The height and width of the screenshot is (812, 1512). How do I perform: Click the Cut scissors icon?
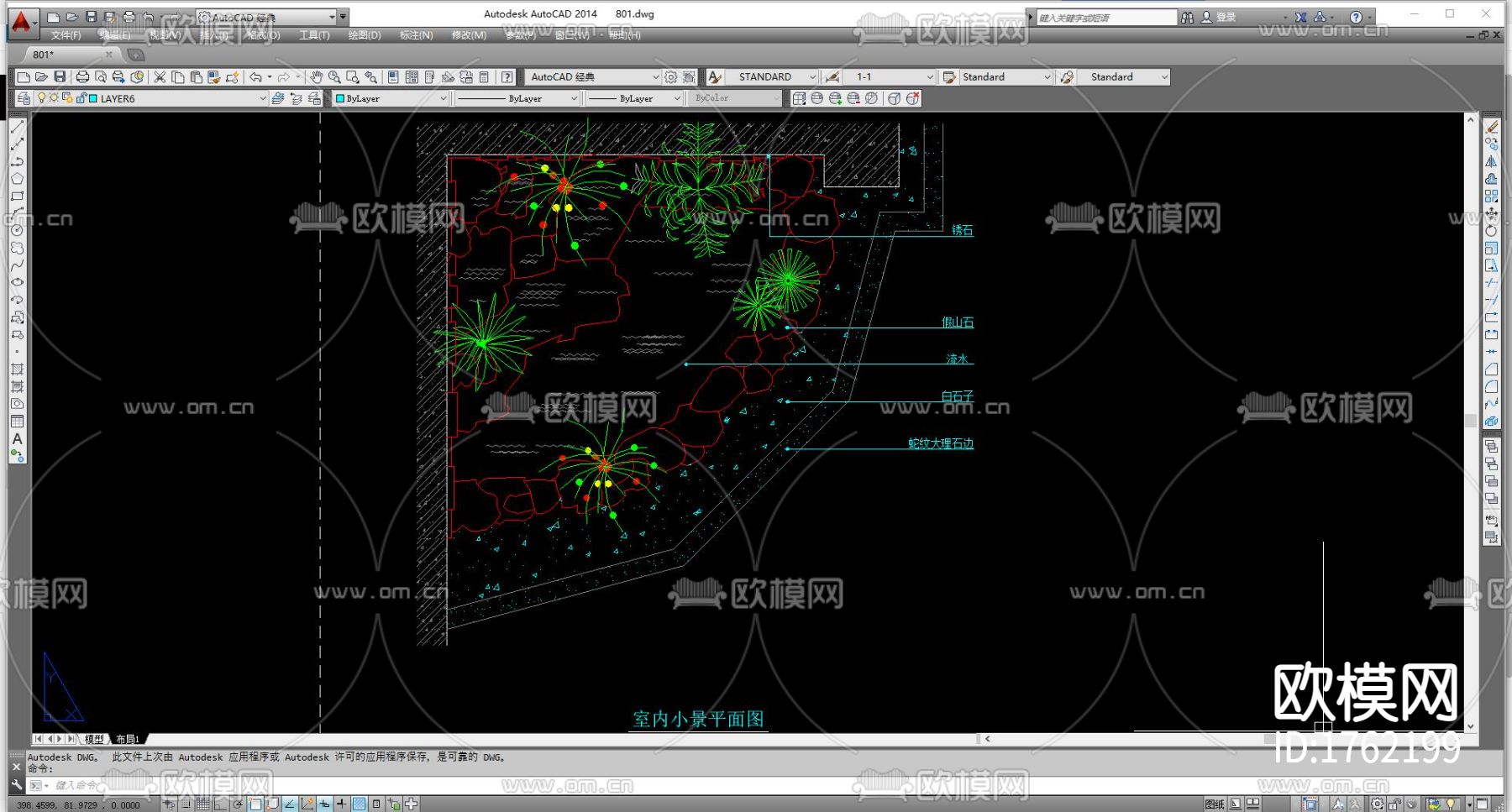click(x=160, y=77)
